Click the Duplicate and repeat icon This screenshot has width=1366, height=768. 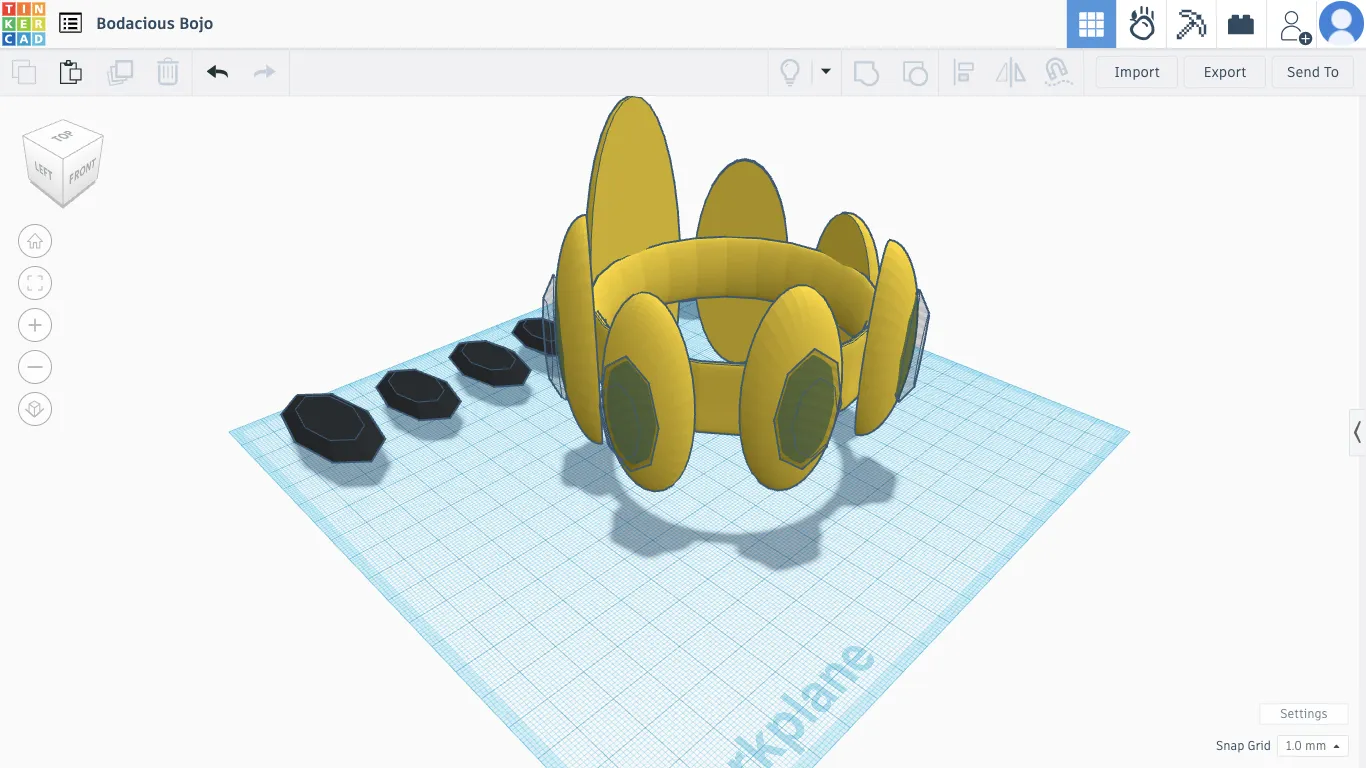[120, 72]
